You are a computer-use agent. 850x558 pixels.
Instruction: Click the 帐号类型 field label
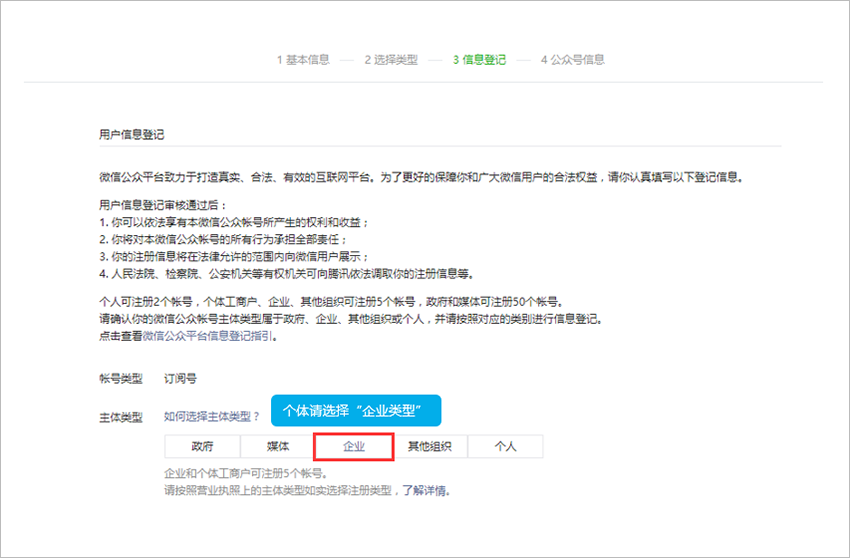tap(121, 379)
